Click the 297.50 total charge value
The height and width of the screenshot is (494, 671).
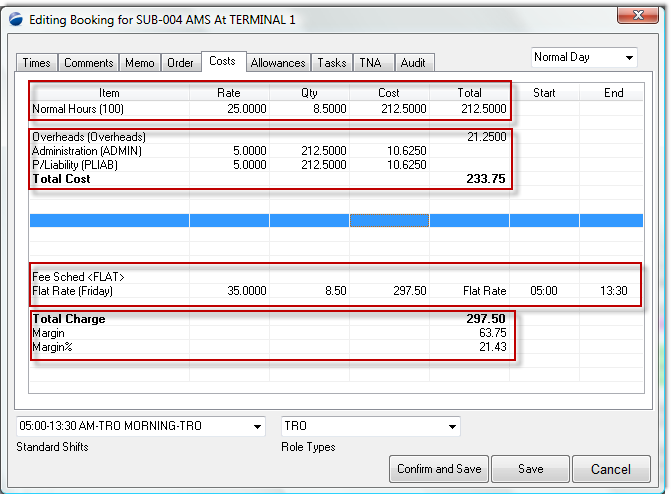pos(486,319)
